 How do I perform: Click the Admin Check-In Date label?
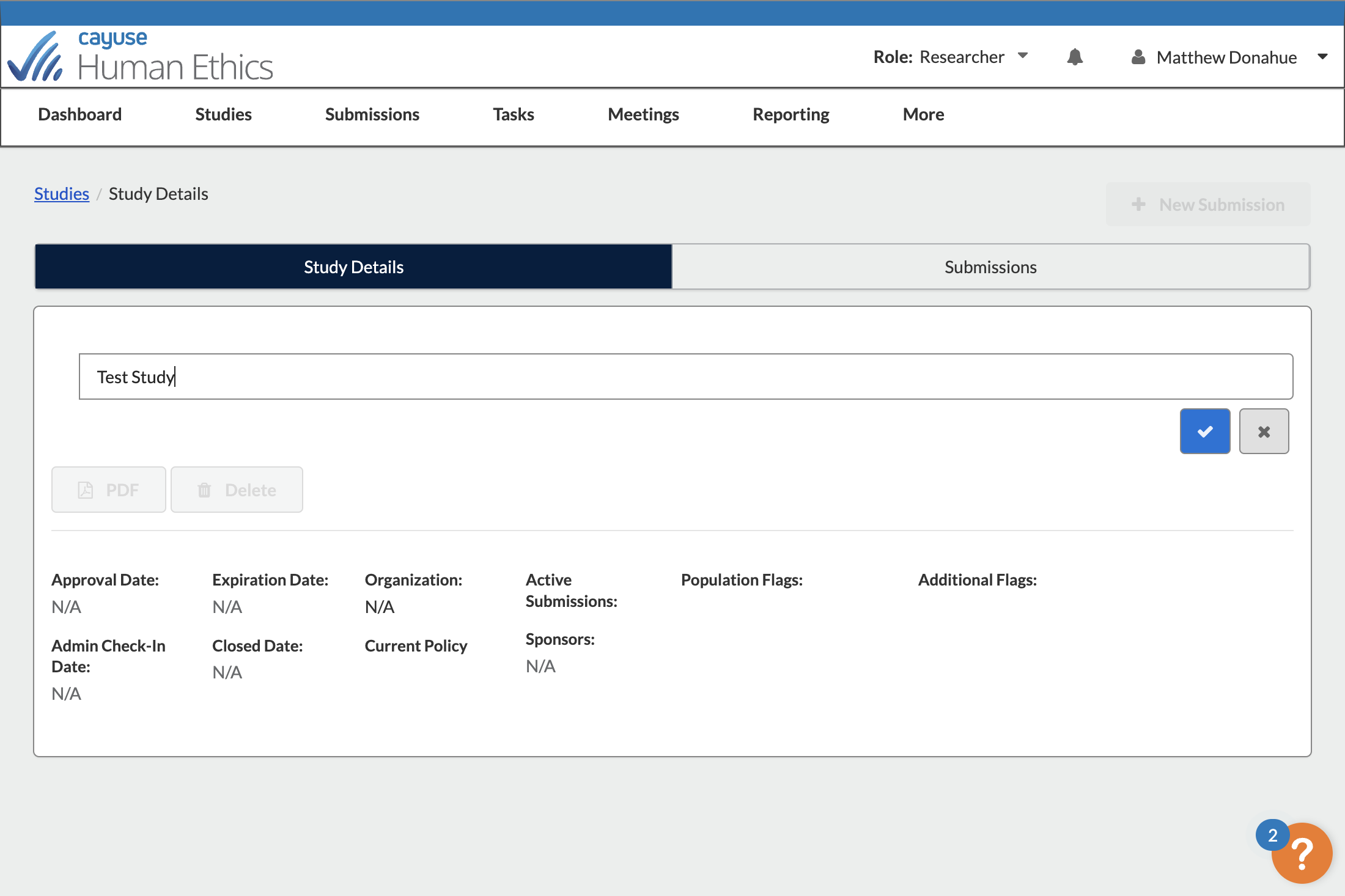108,656
